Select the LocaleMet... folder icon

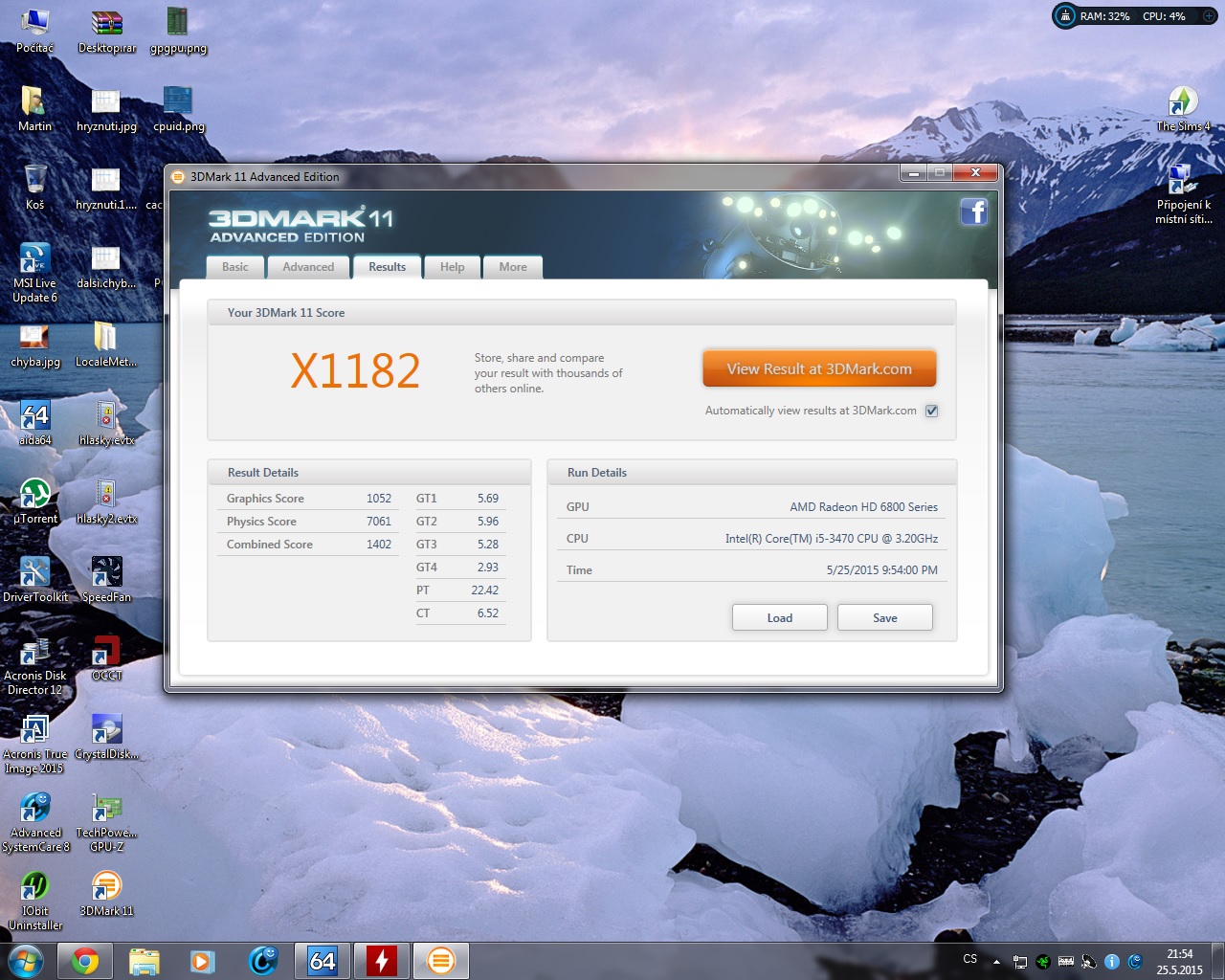pyautogui.click(x=106, y=345)
